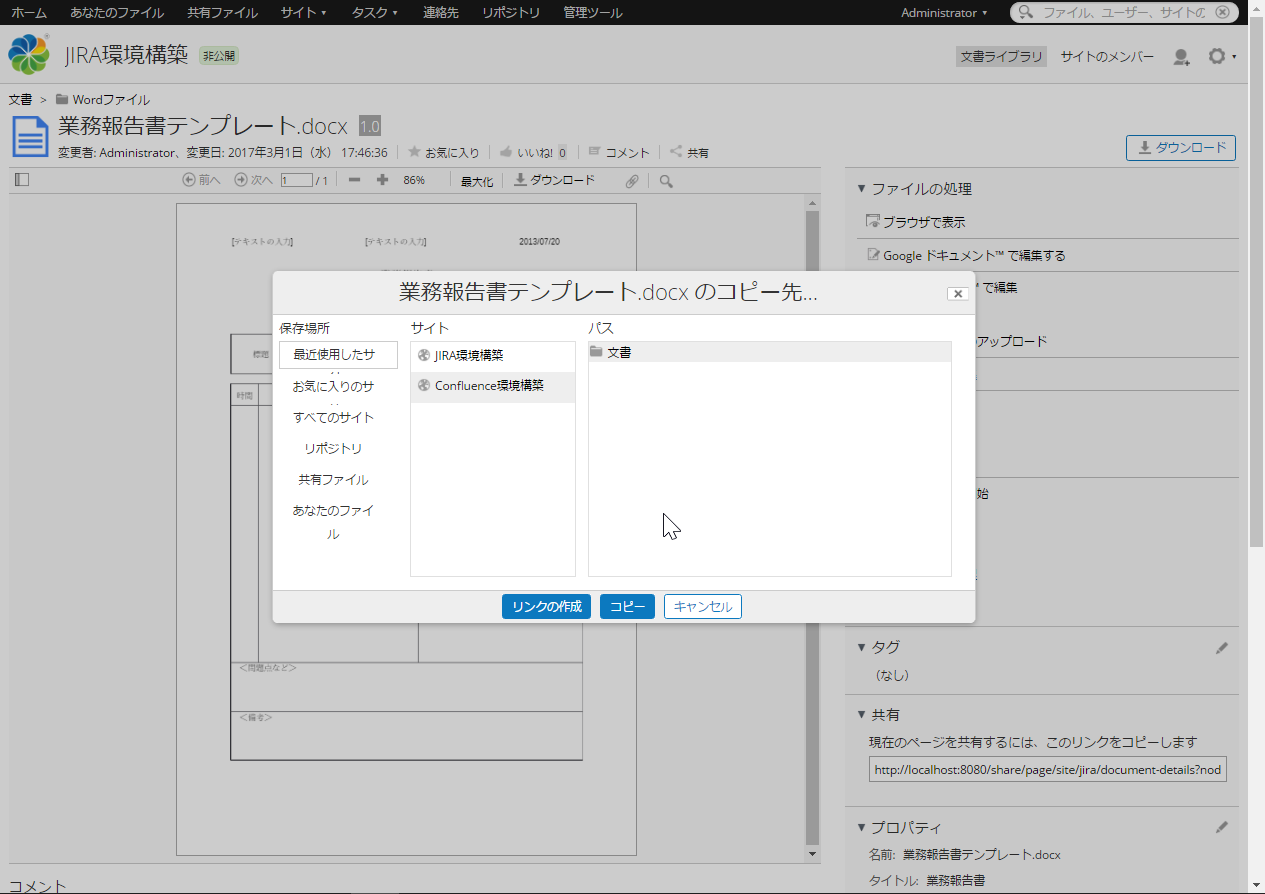This screenshot has width=1265, height=894.
Task: Click the サイトのメンバー link
Action: (1107, 57)
